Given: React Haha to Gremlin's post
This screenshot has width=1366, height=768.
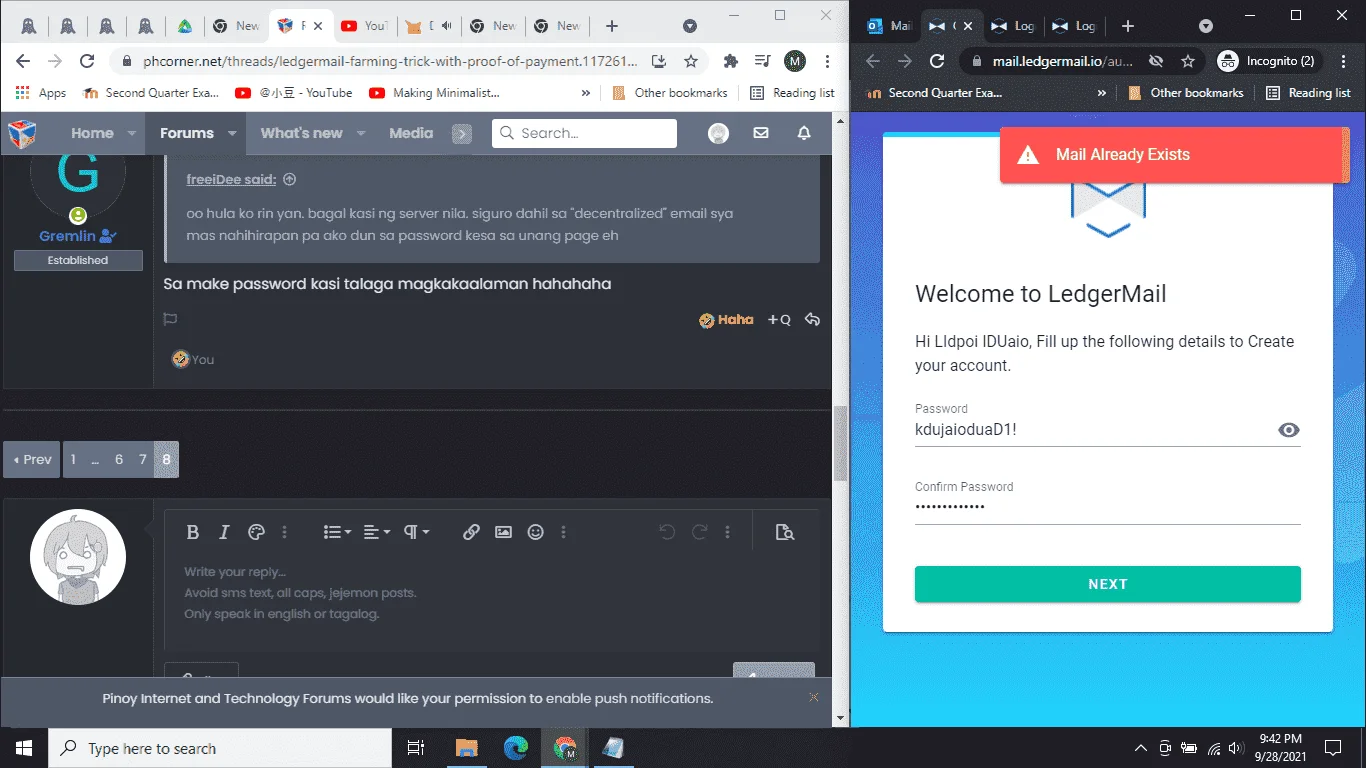Looking at the screenshot, I should point(726,320).
